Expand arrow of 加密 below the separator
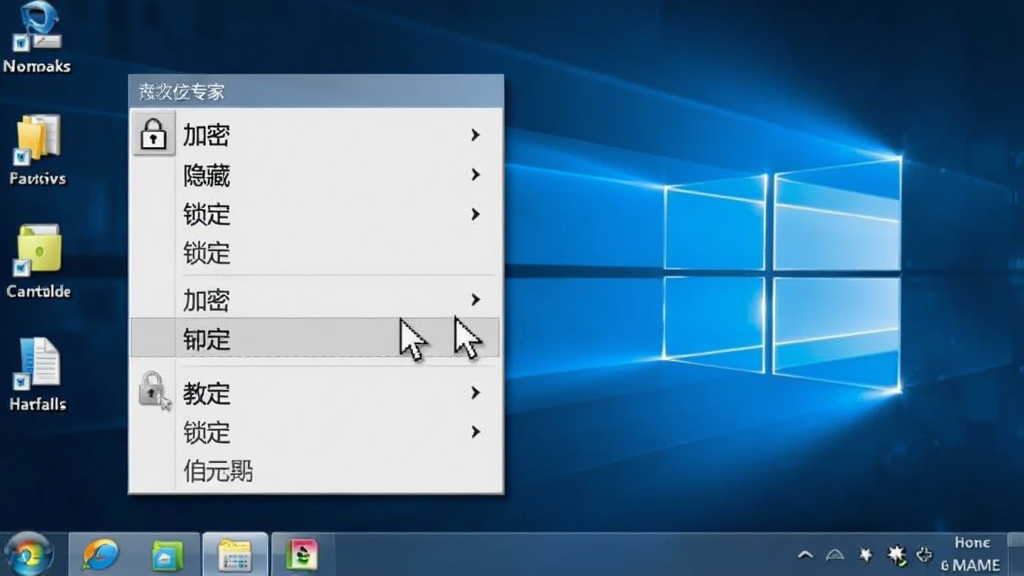Screen dimensions: 1024x576 pyautogui.click(x=475, y=299)
